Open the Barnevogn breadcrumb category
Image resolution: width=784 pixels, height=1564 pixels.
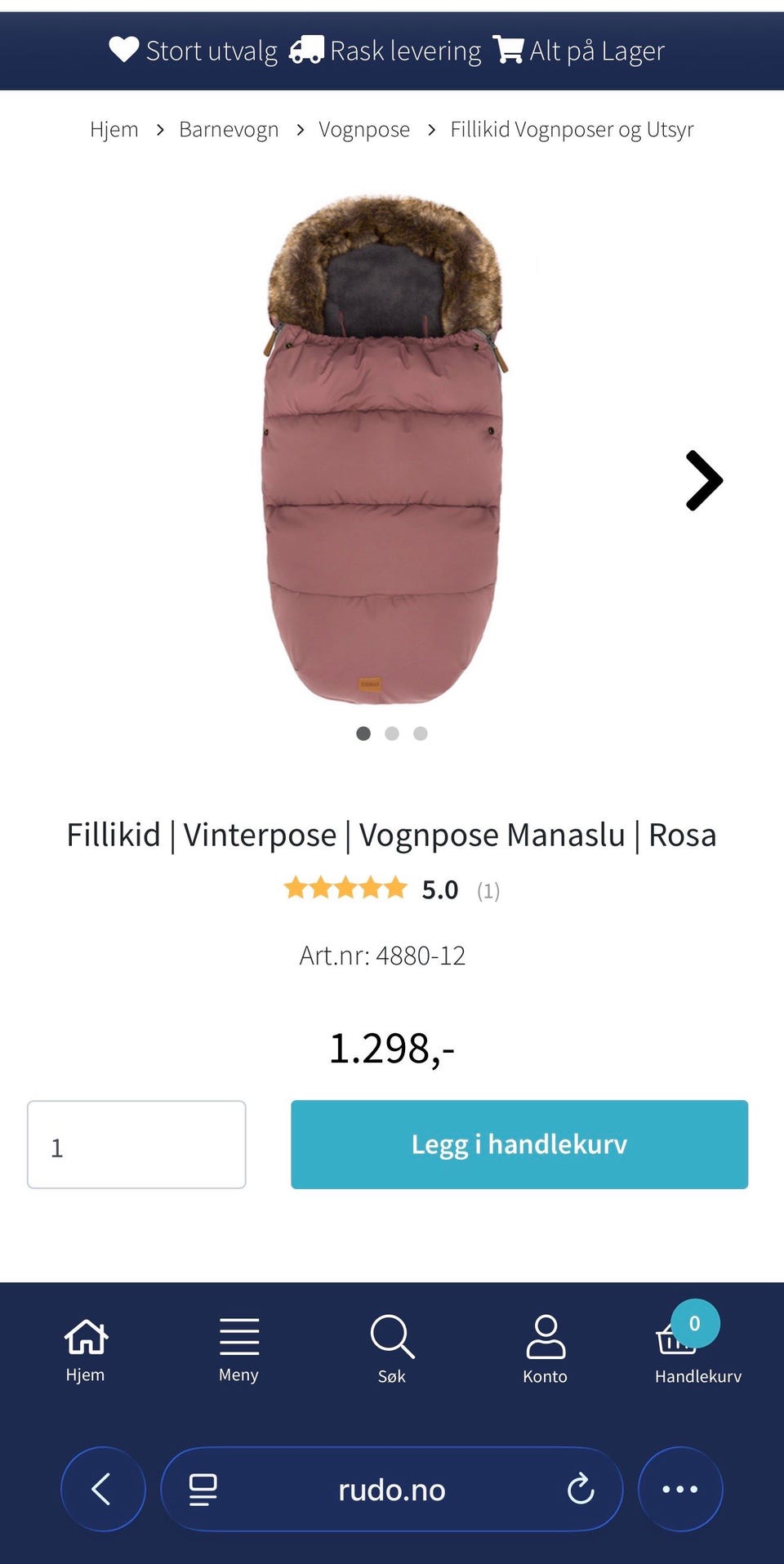[229, 129]
